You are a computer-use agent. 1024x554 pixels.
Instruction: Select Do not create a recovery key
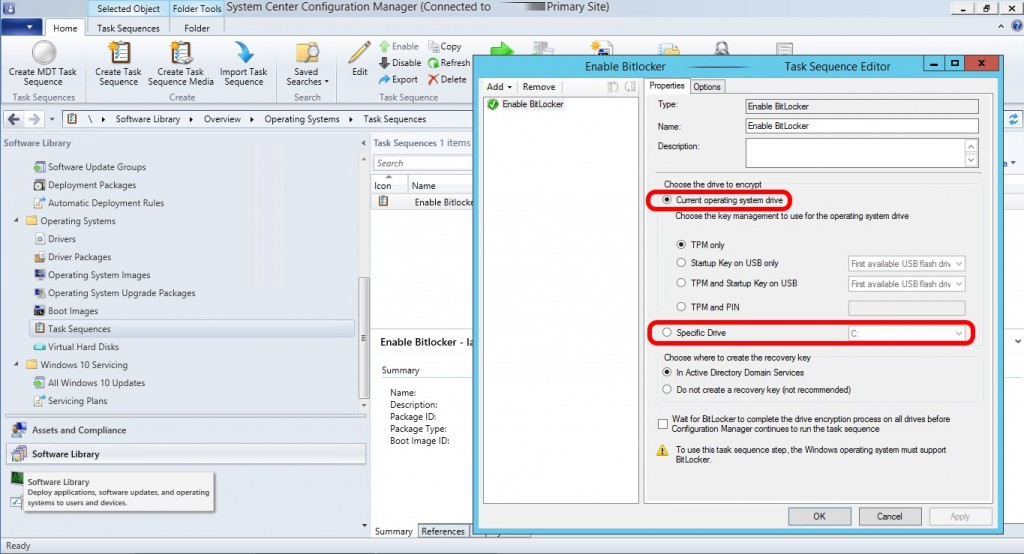click(x=666, y=389)
